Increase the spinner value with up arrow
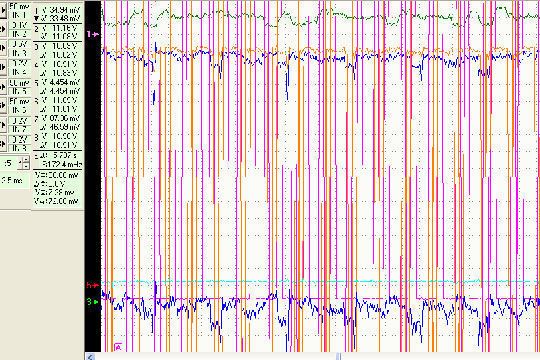 point(25,160)
